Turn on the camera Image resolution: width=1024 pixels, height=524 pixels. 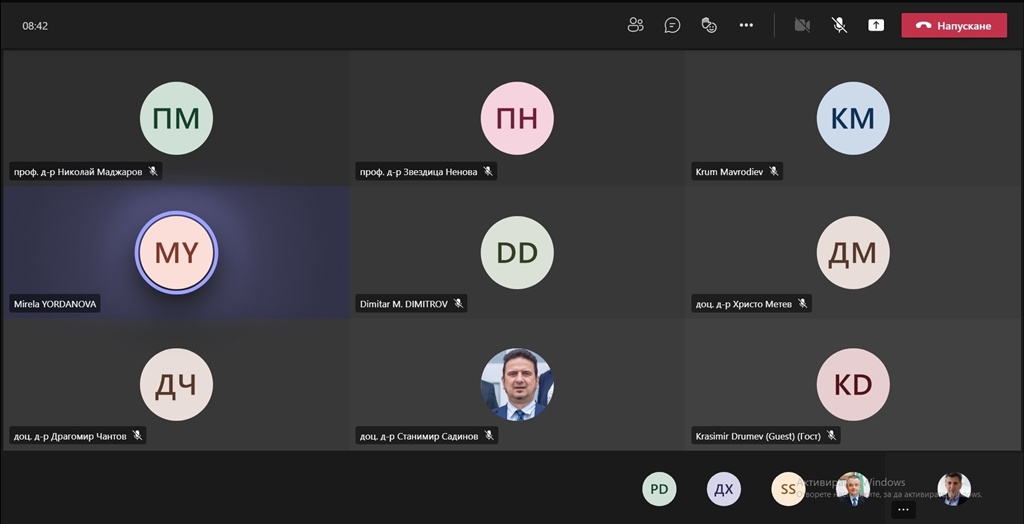point(802,25)
